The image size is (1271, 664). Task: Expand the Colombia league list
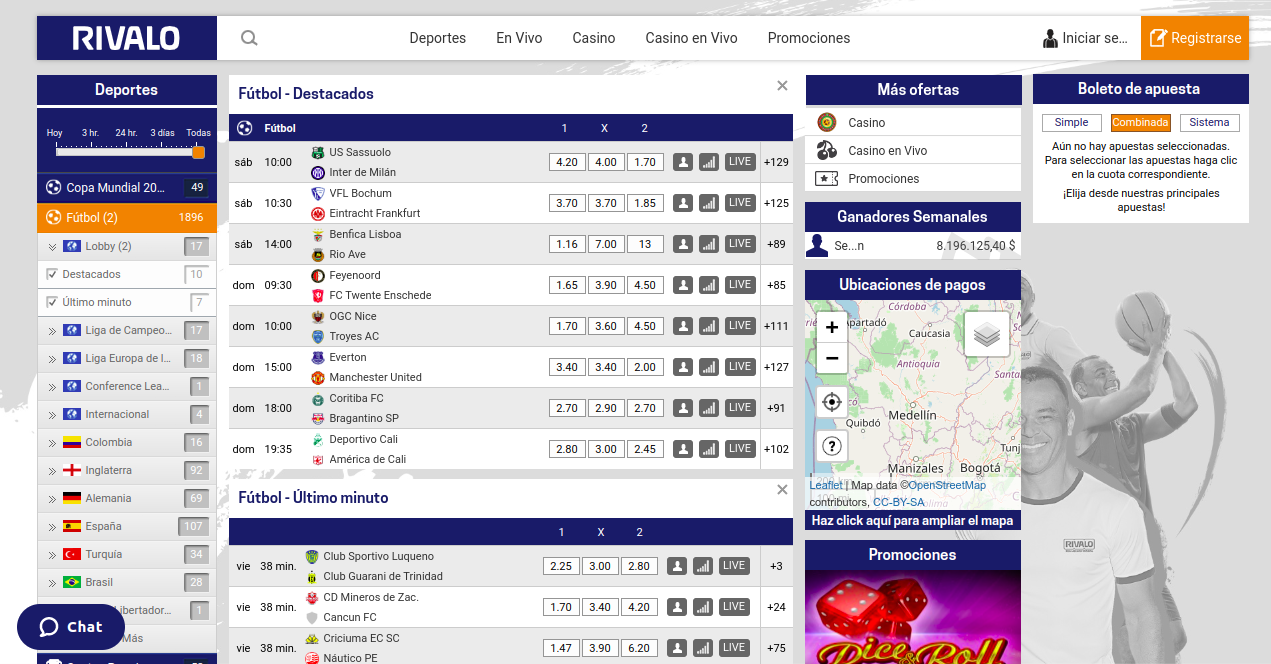tap(52, 442)
